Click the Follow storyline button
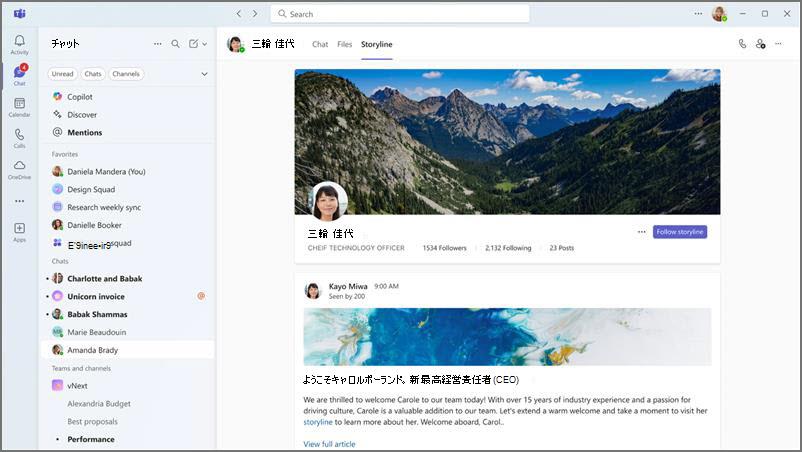Viewport: 802px width, 452px height. (x=680, y=232)
